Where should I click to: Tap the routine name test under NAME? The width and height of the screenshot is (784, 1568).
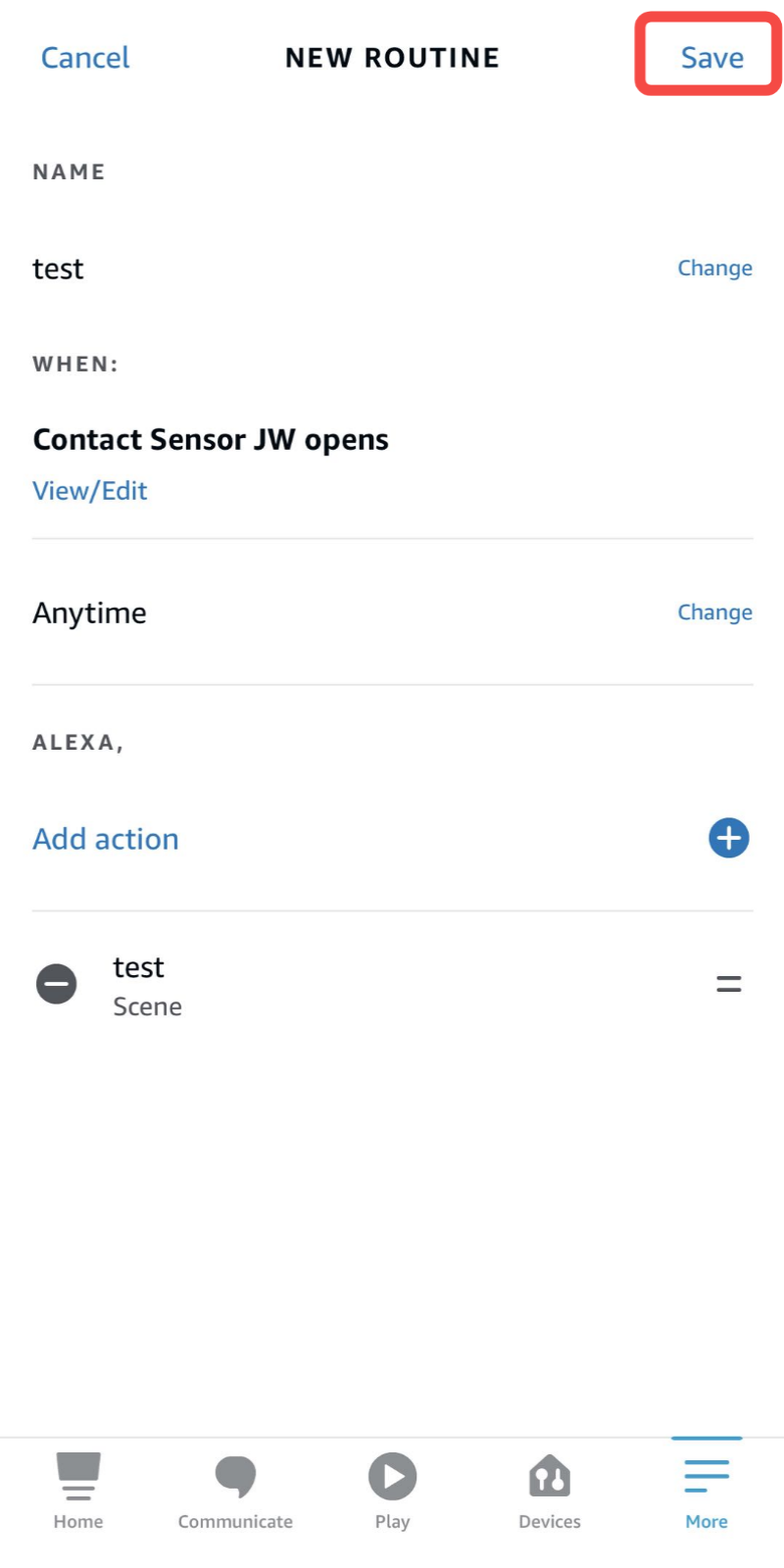[58, 269]
